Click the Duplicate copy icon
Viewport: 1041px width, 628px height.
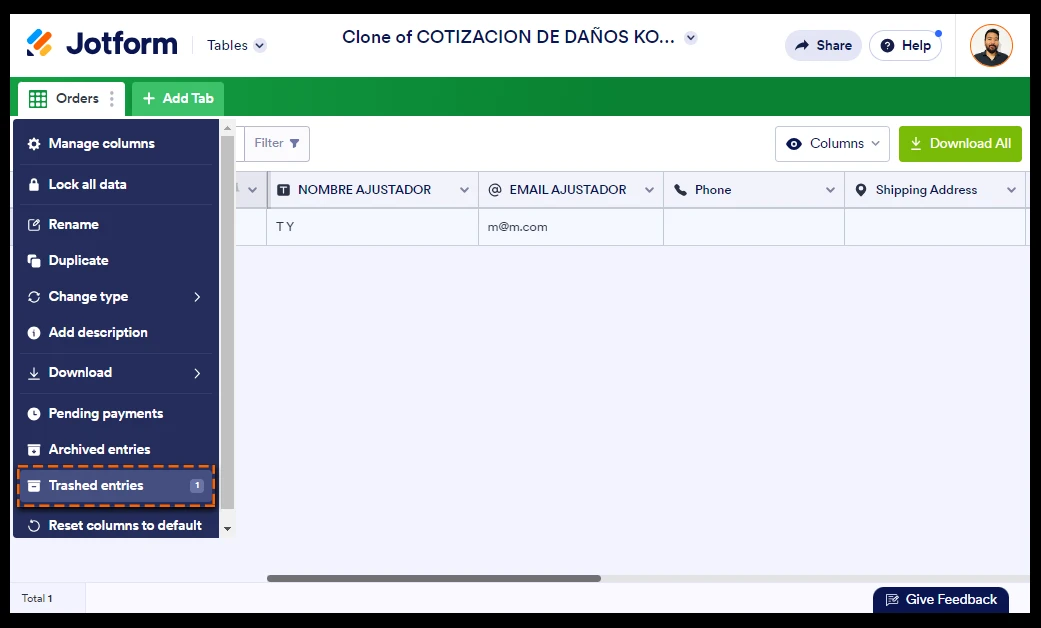(34, 261)
